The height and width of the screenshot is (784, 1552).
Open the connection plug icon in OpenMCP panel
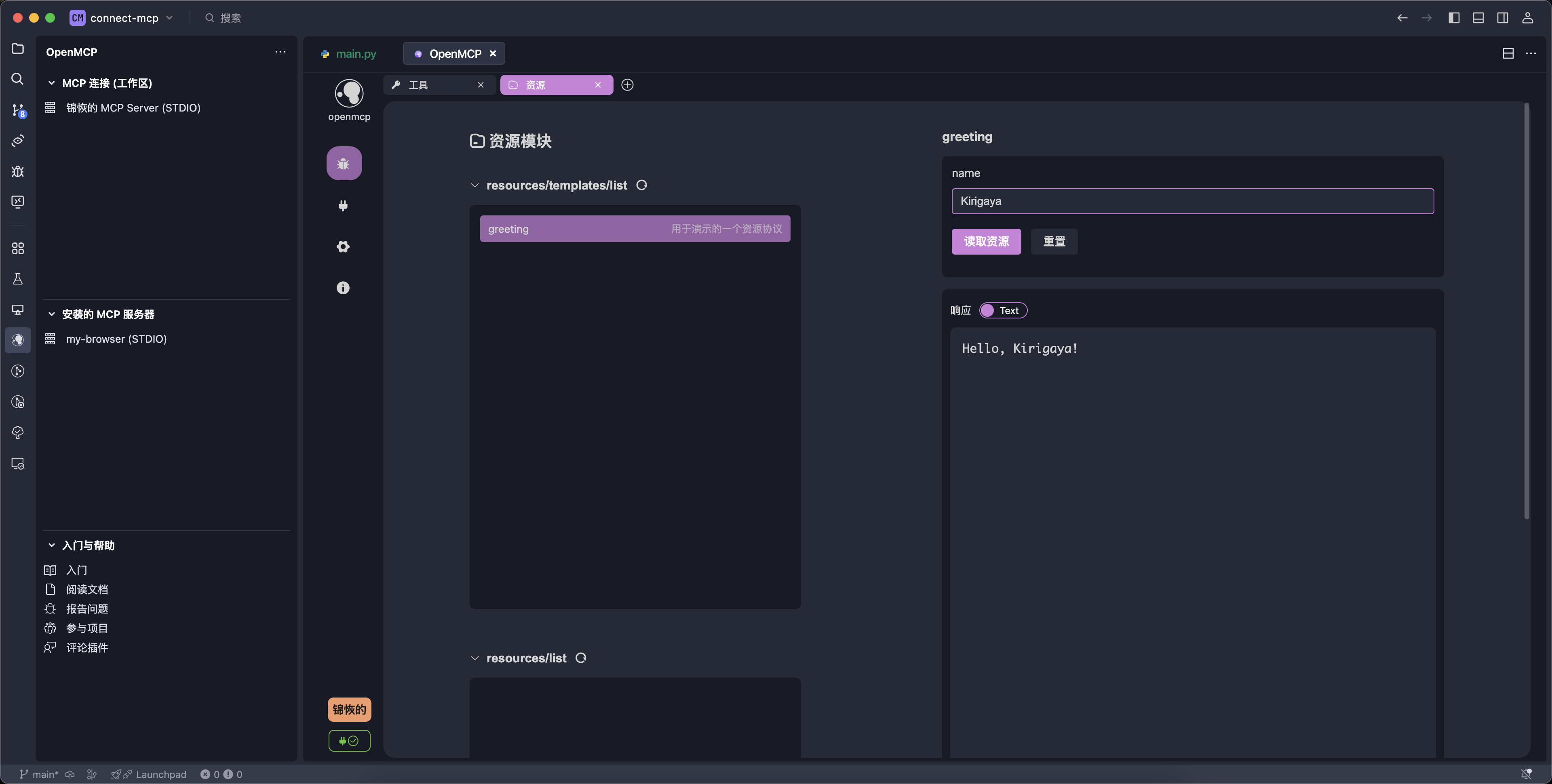click(344, 205)
